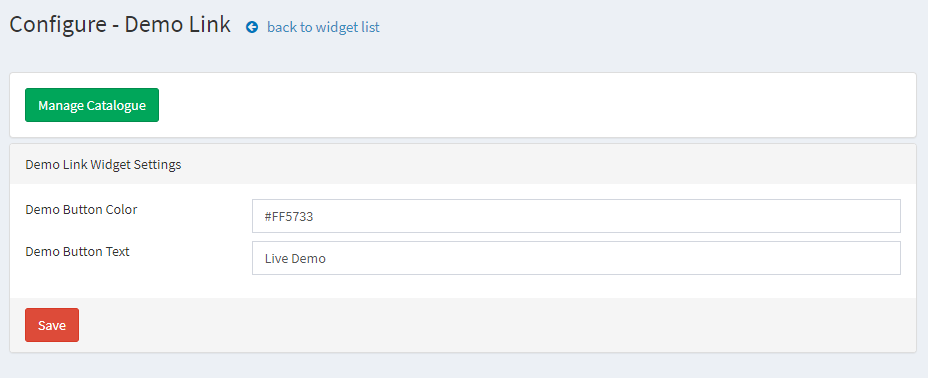Place cursor in the #FF5733 color value
This screenshot has height=378, width=928.
click(x=289, y=217)
